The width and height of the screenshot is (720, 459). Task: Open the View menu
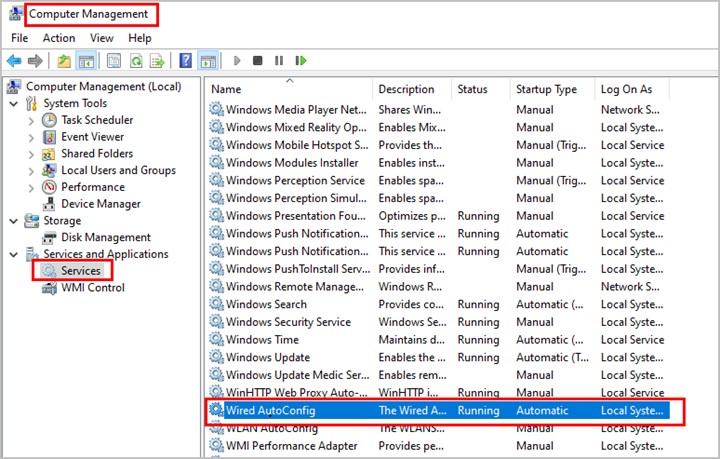point(101,38)
